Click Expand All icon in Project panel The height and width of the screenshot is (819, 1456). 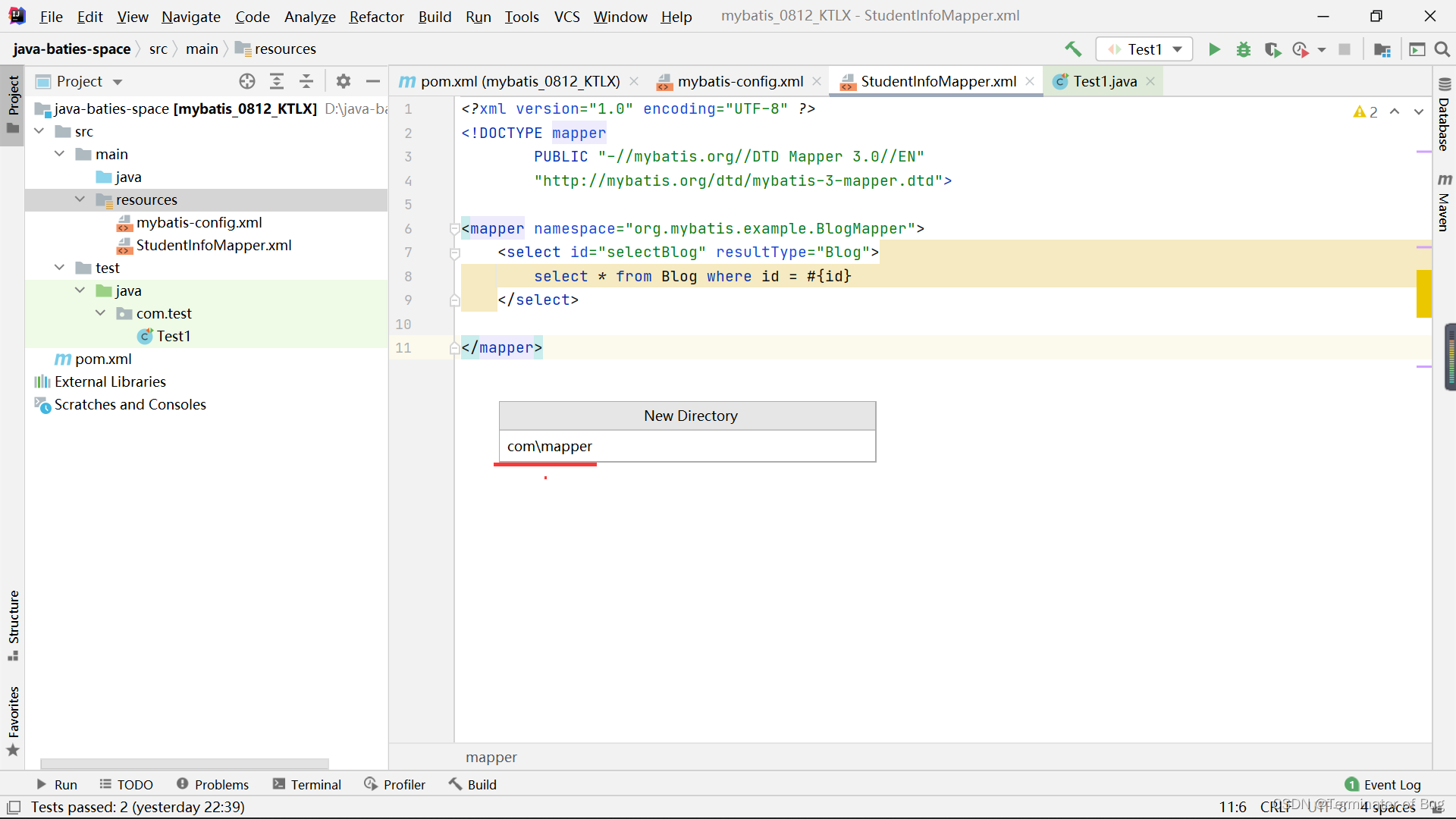[x=277, y=81]
